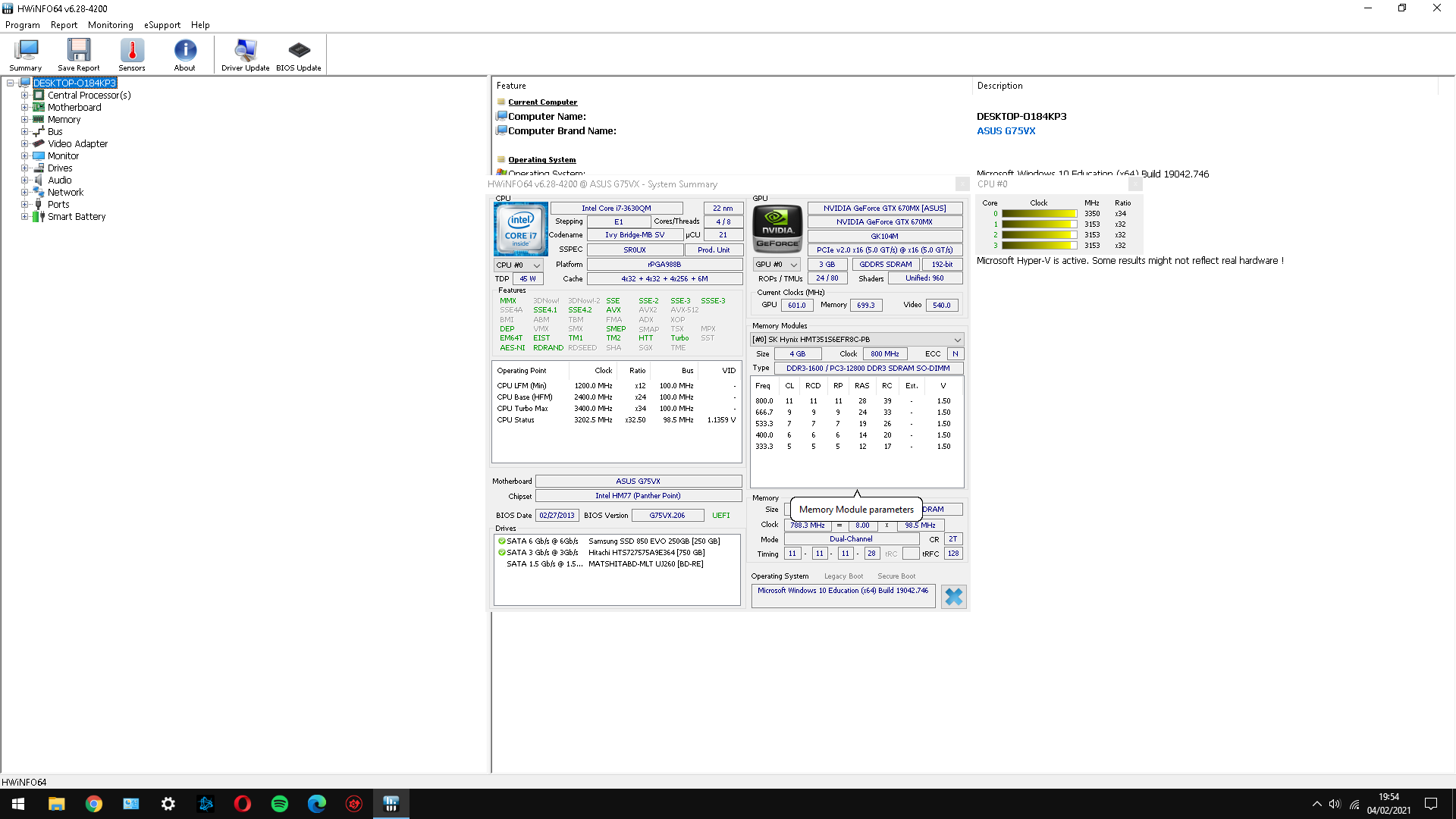
Task: Open the GPU #0 selector dropdown
Action: (x=776, y=265)
